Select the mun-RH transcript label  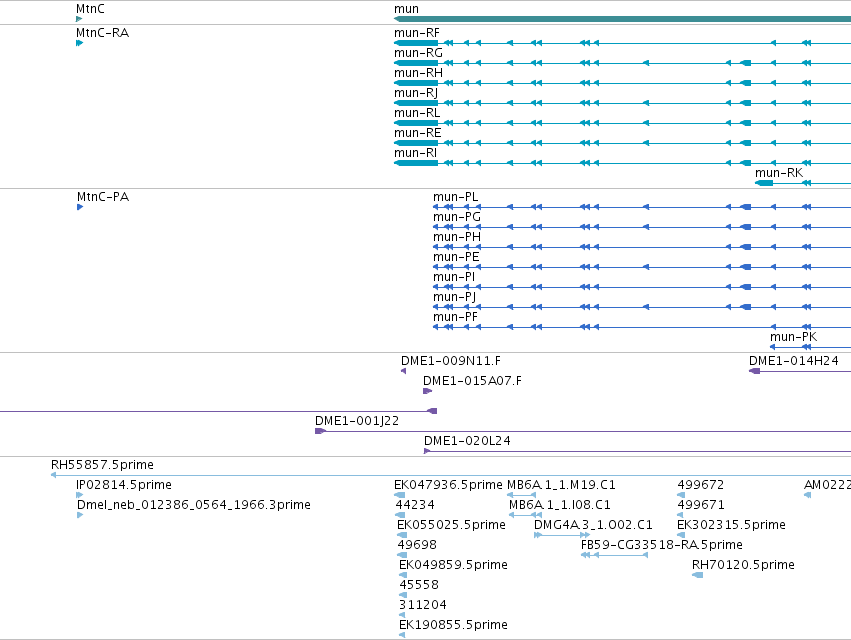pos(418,73)
